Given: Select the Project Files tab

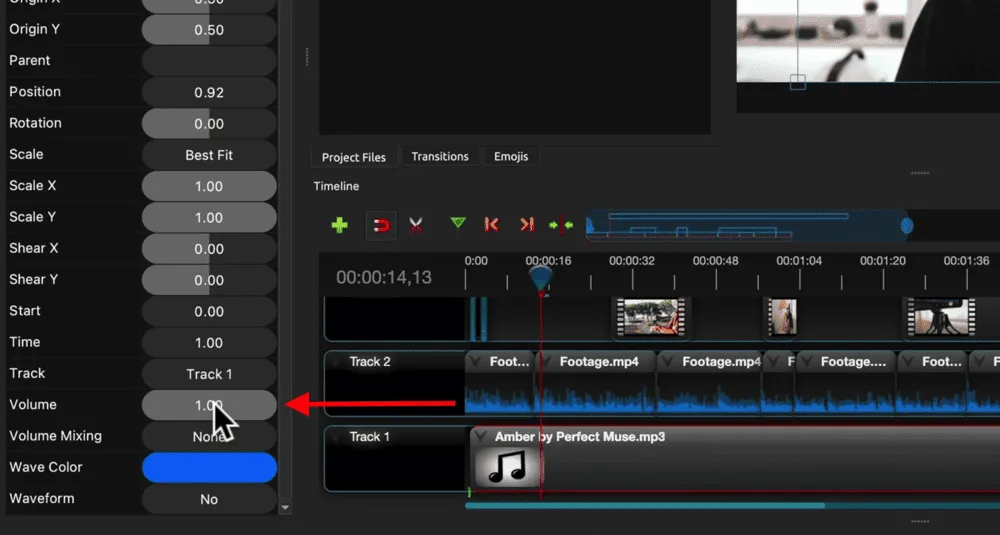Looking at the screenshot, I should coord(354,157).
